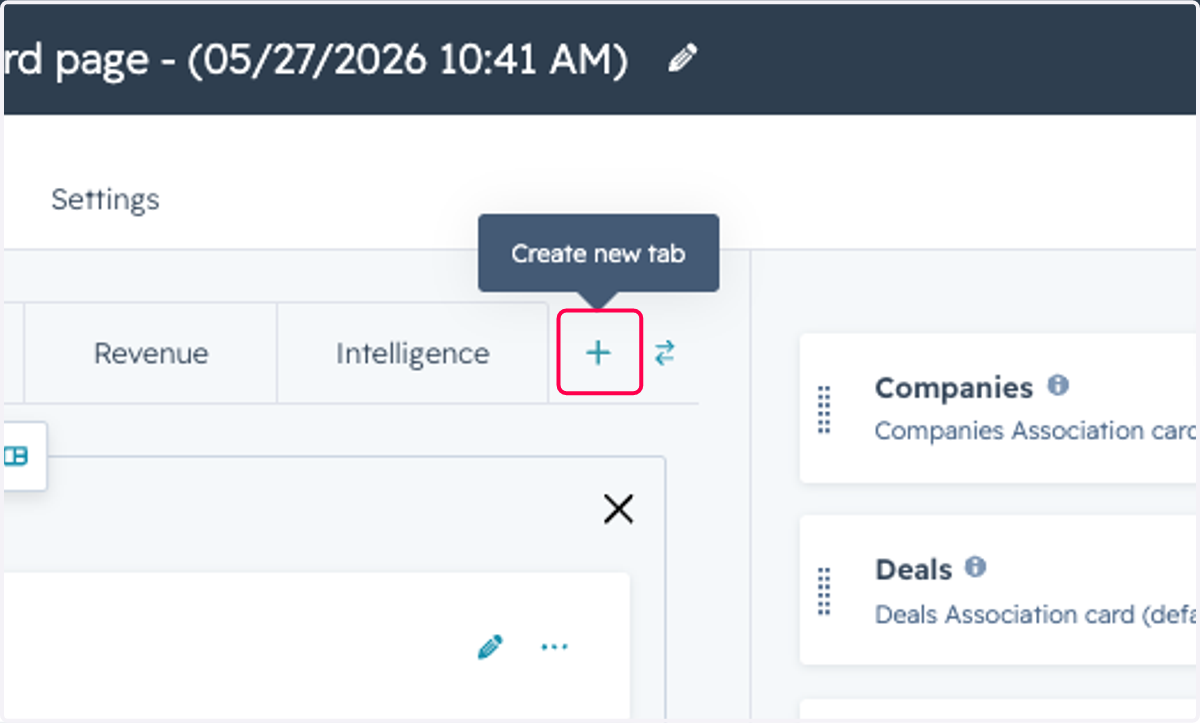Edit the record page title with pencil icon
Image resolution: width=1200 pixels, height=723 pixels.
(x=682, y=60)
